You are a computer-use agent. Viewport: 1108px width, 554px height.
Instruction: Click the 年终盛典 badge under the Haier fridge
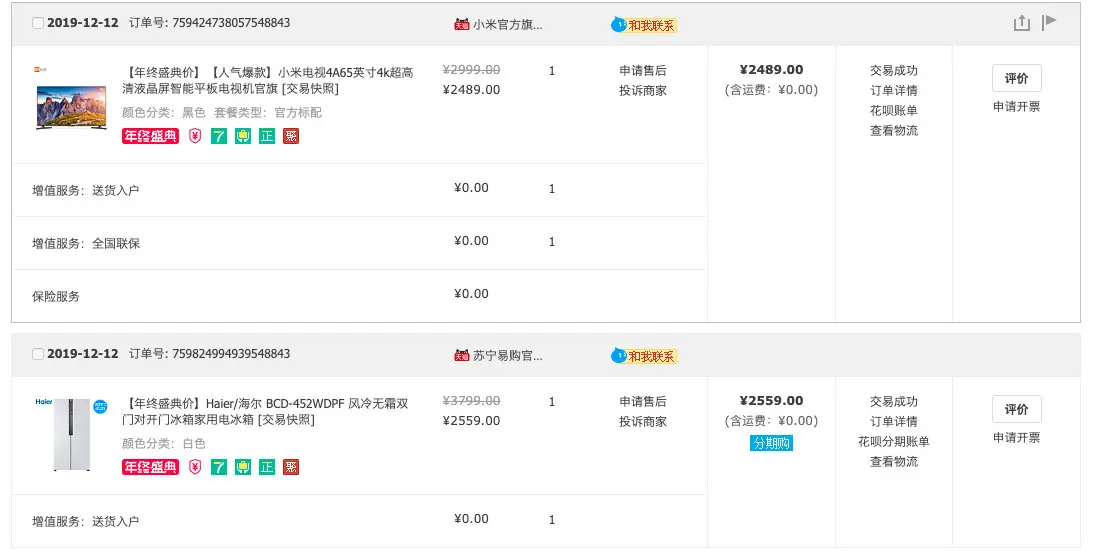tap(151, 467)
